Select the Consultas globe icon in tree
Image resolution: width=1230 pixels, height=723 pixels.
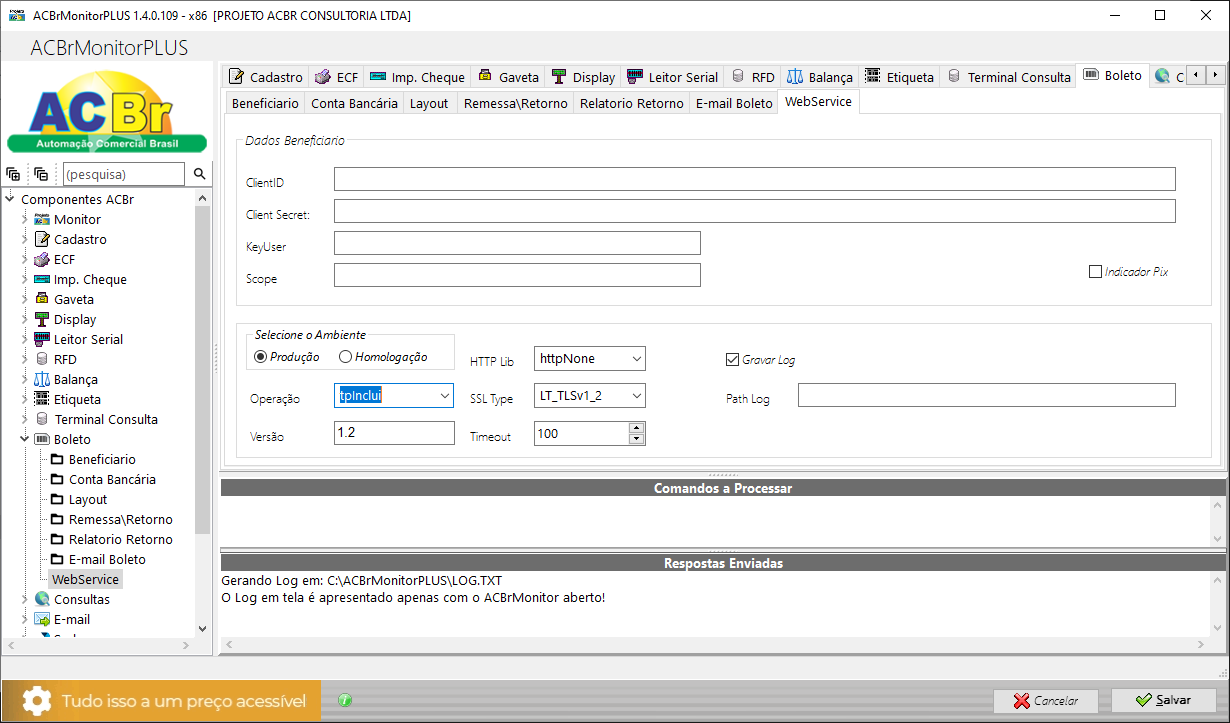42,599
